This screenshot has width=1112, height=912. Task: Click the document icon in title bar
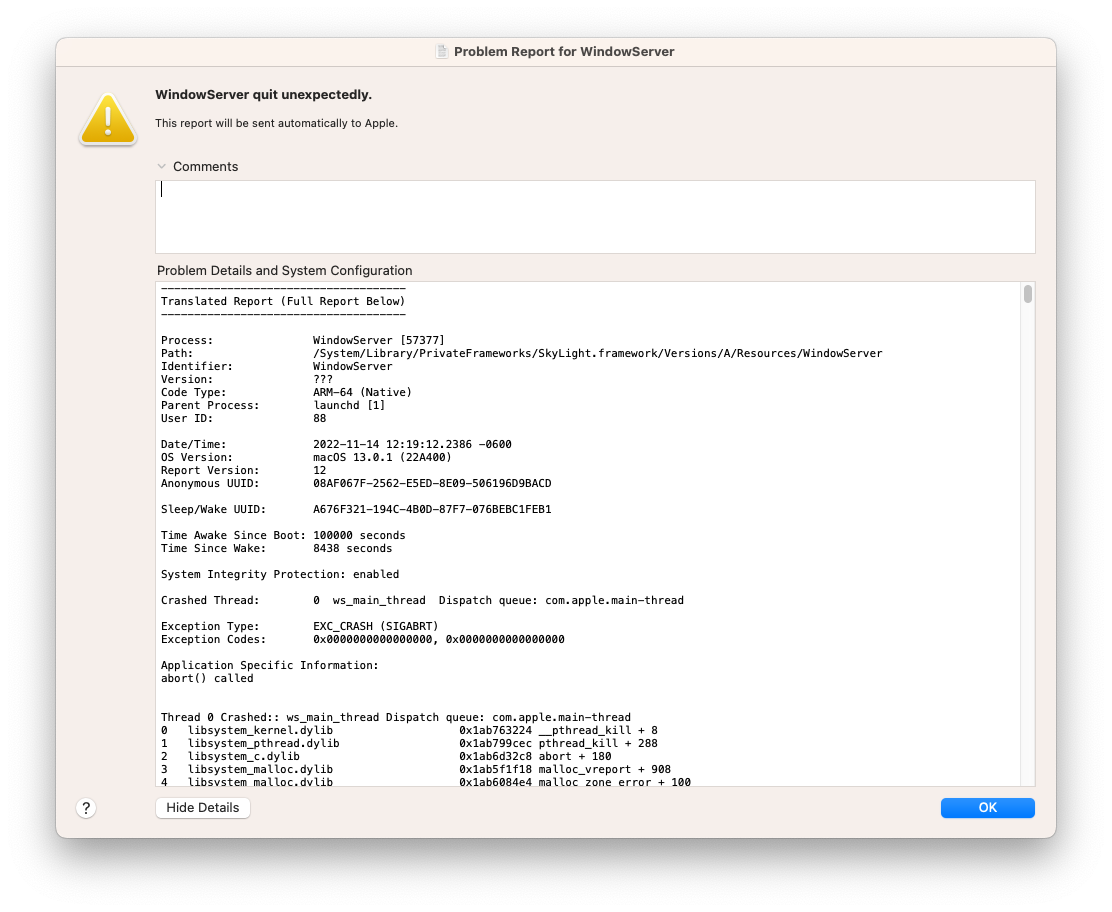point(442,52)
